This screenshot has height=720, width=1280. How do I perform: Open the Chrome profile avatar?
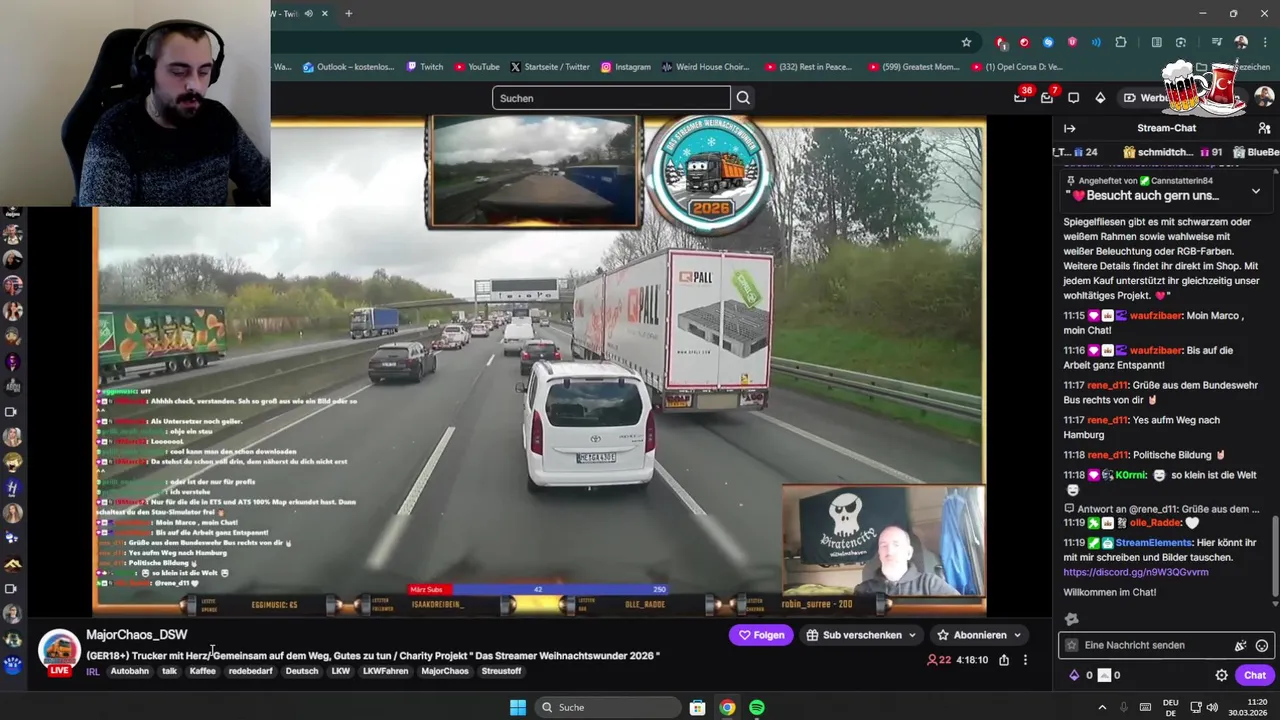point(1241,42)
